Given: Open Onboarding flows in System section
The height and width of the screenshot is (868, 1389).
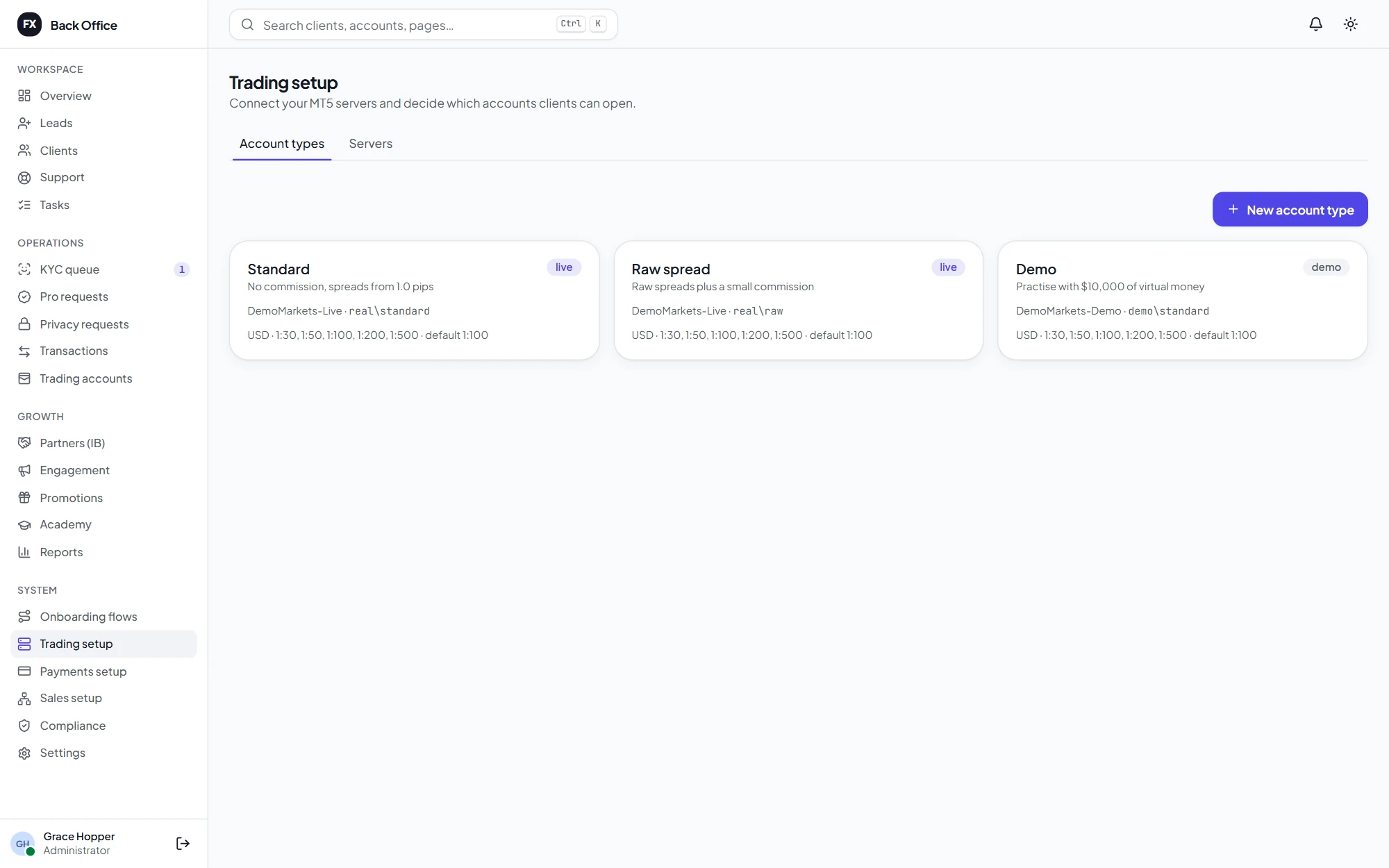Looking at the screenshot, I should pos(104,617).
